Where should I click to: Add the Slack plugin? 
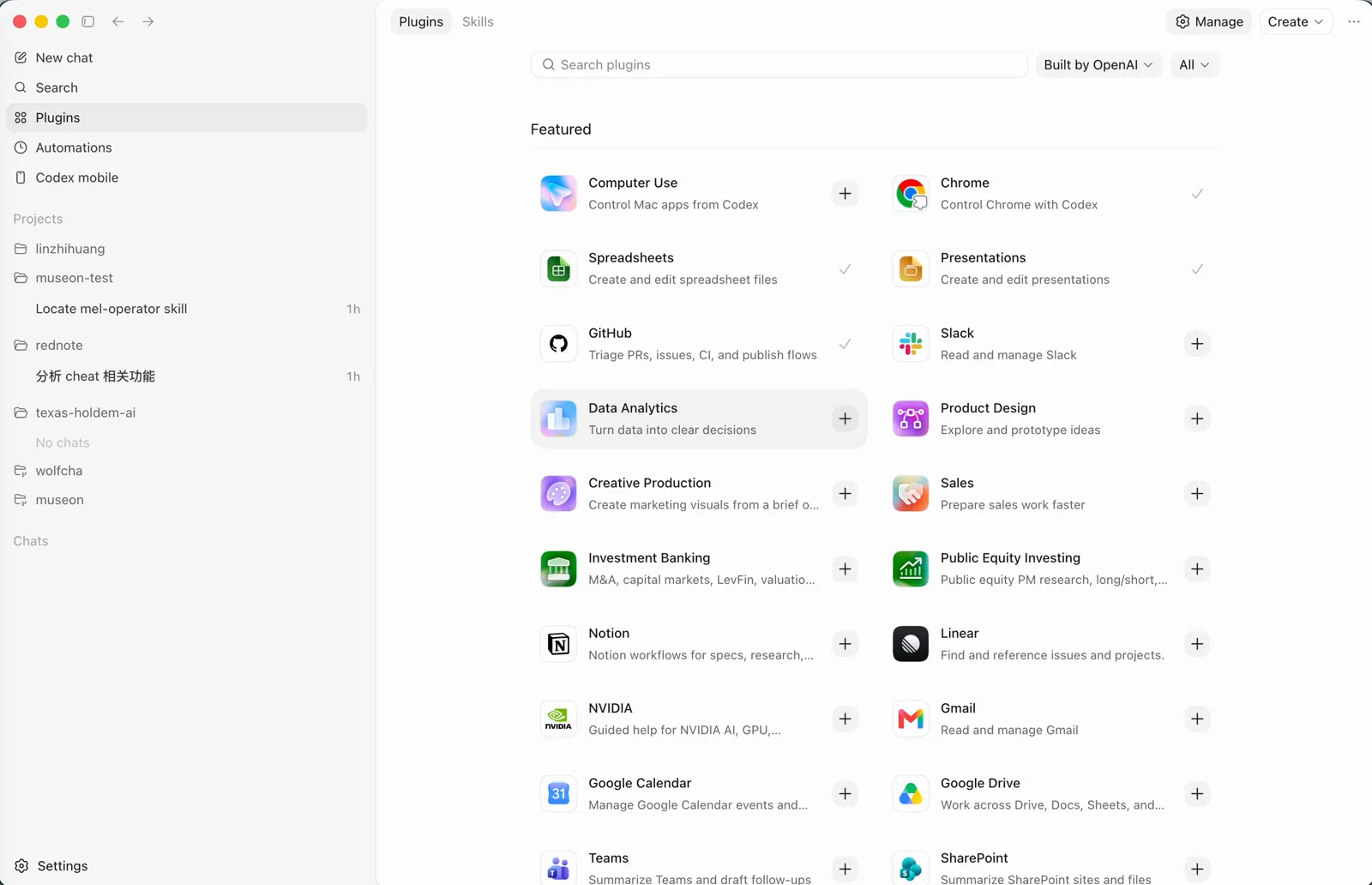[1197, 344]
